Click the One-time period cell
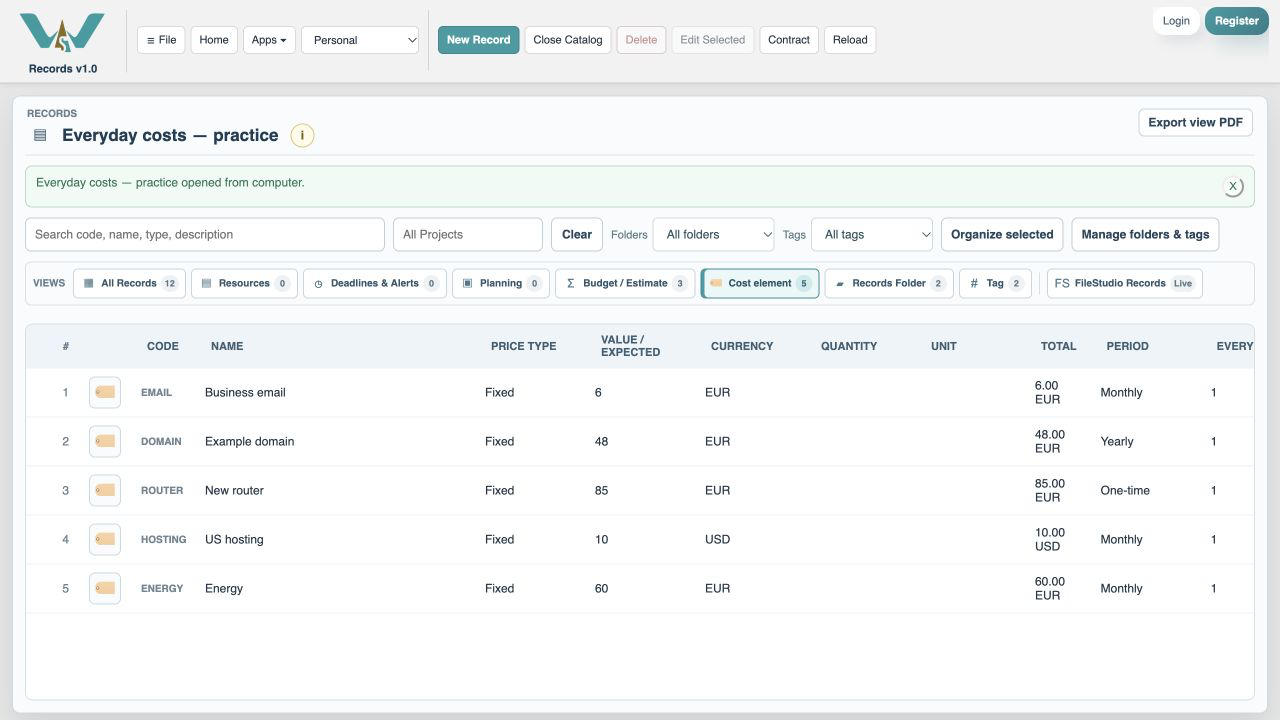Screen dimensions: 1280x720 click(1125, 491)
